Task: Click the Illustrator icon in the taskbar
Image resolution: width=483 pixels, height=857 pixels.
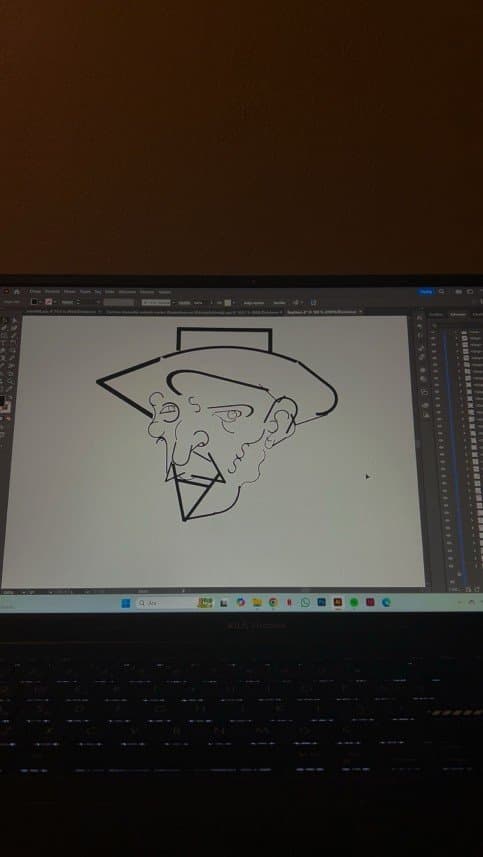Action: (x=338, y=602)
